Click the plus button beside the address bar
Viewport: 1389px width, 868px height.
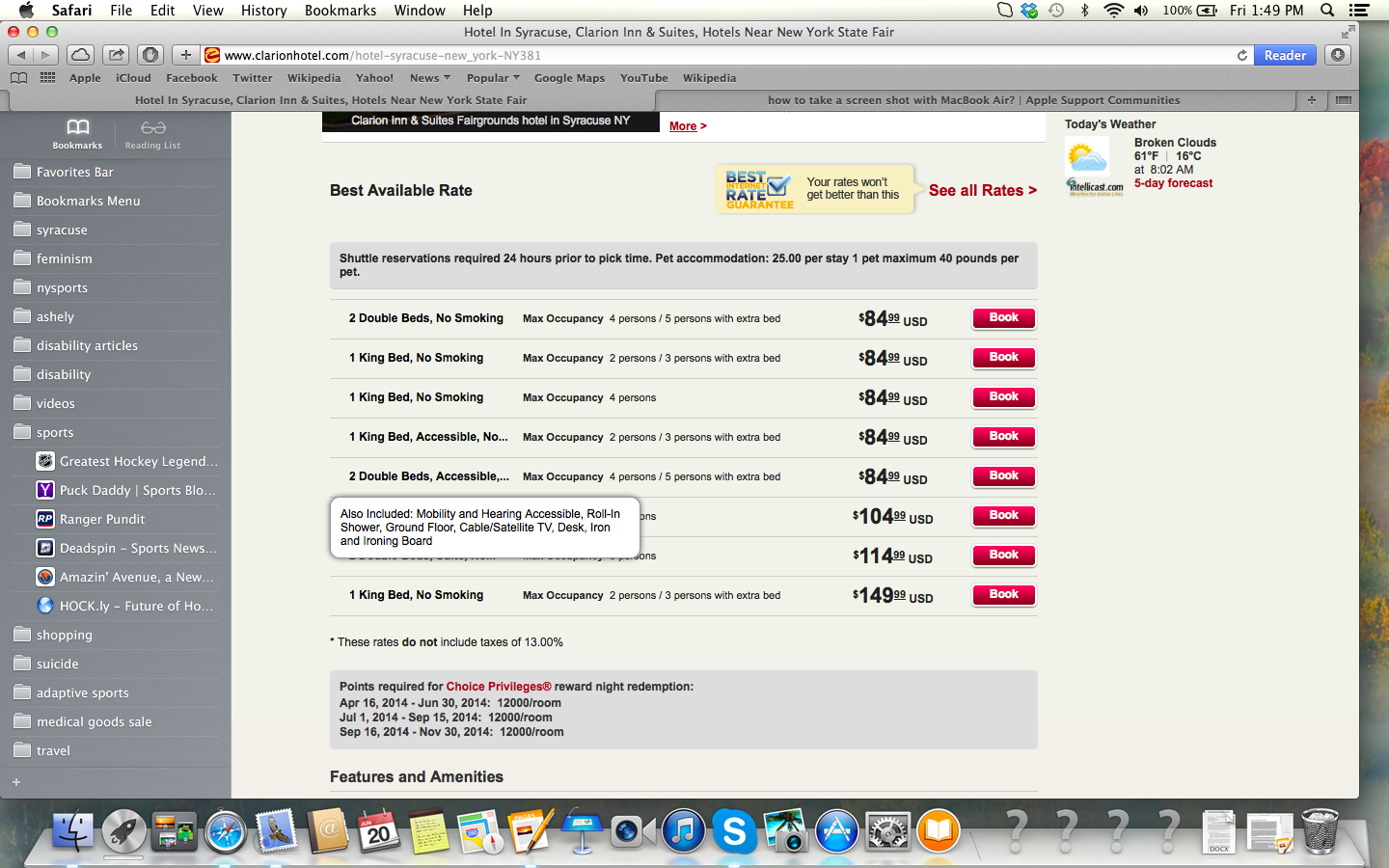(186, 55)
